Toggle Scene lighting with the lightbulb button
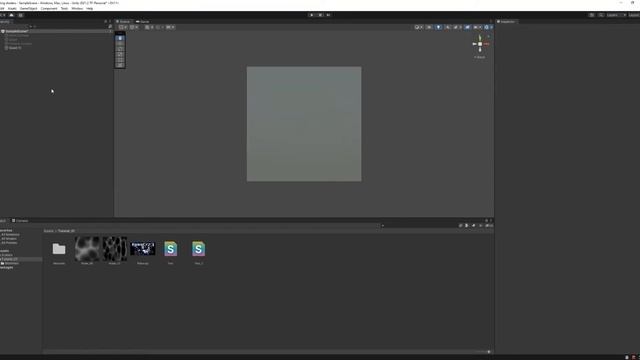This screenshot has width=640, height=360. [438, 27]
